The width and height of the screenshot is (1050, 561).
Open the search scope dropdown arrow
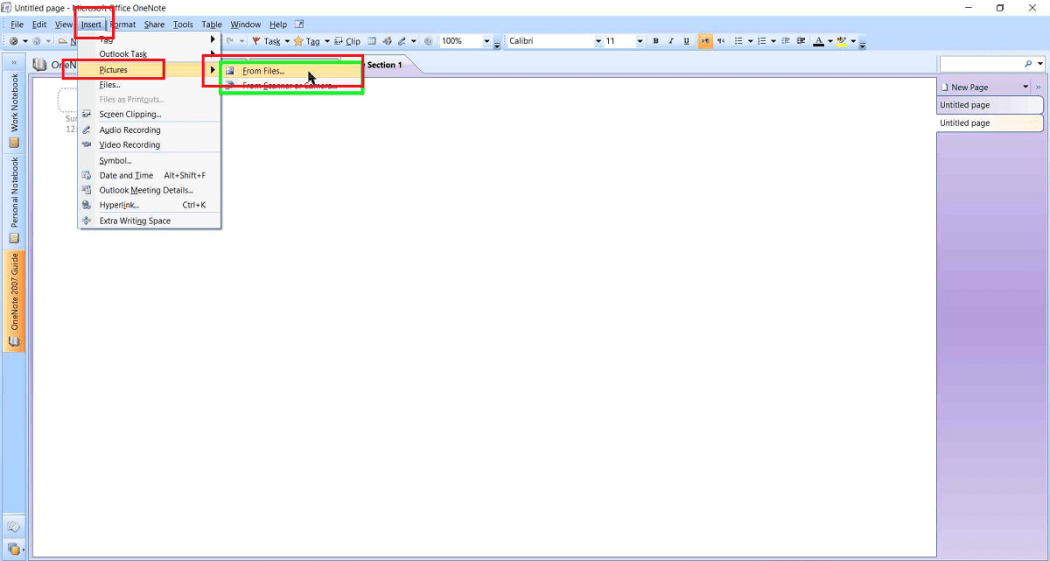(1040, 64)
